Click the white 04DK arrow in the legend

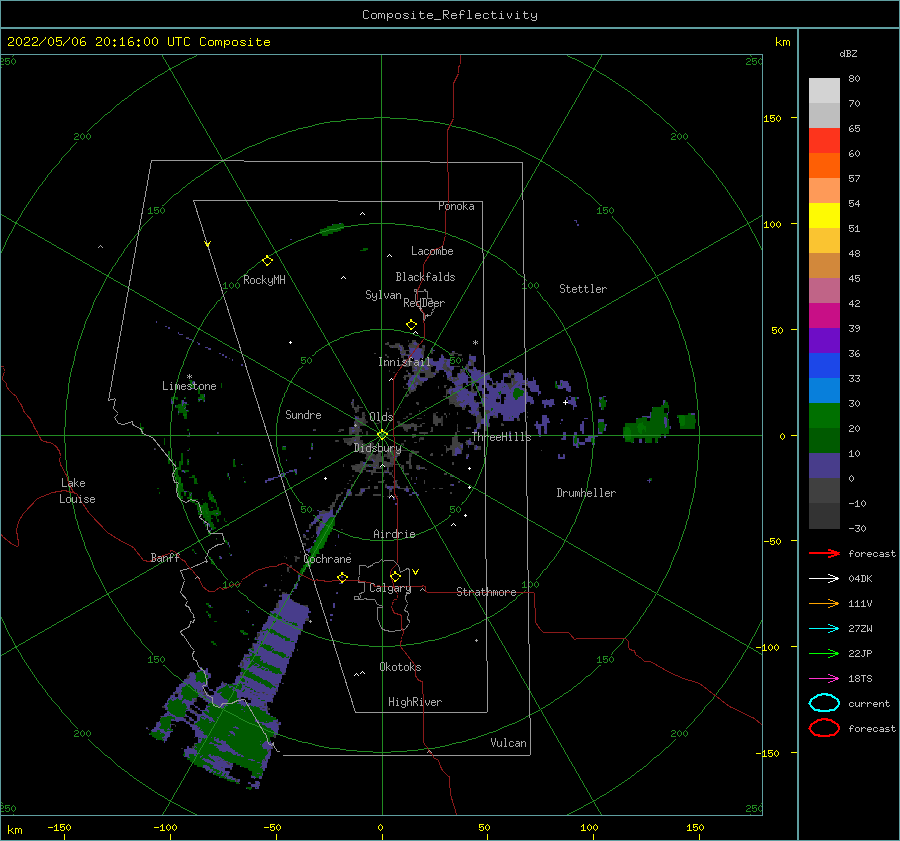pyautogui.click(x=824, y=578)
